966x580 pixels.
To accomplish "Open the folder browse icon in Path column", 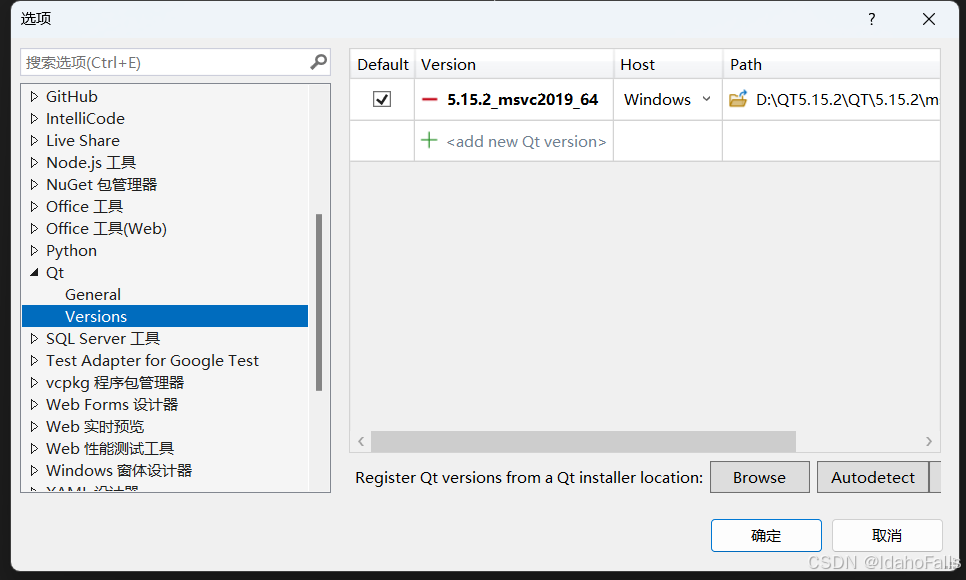I will coord(738,99).
